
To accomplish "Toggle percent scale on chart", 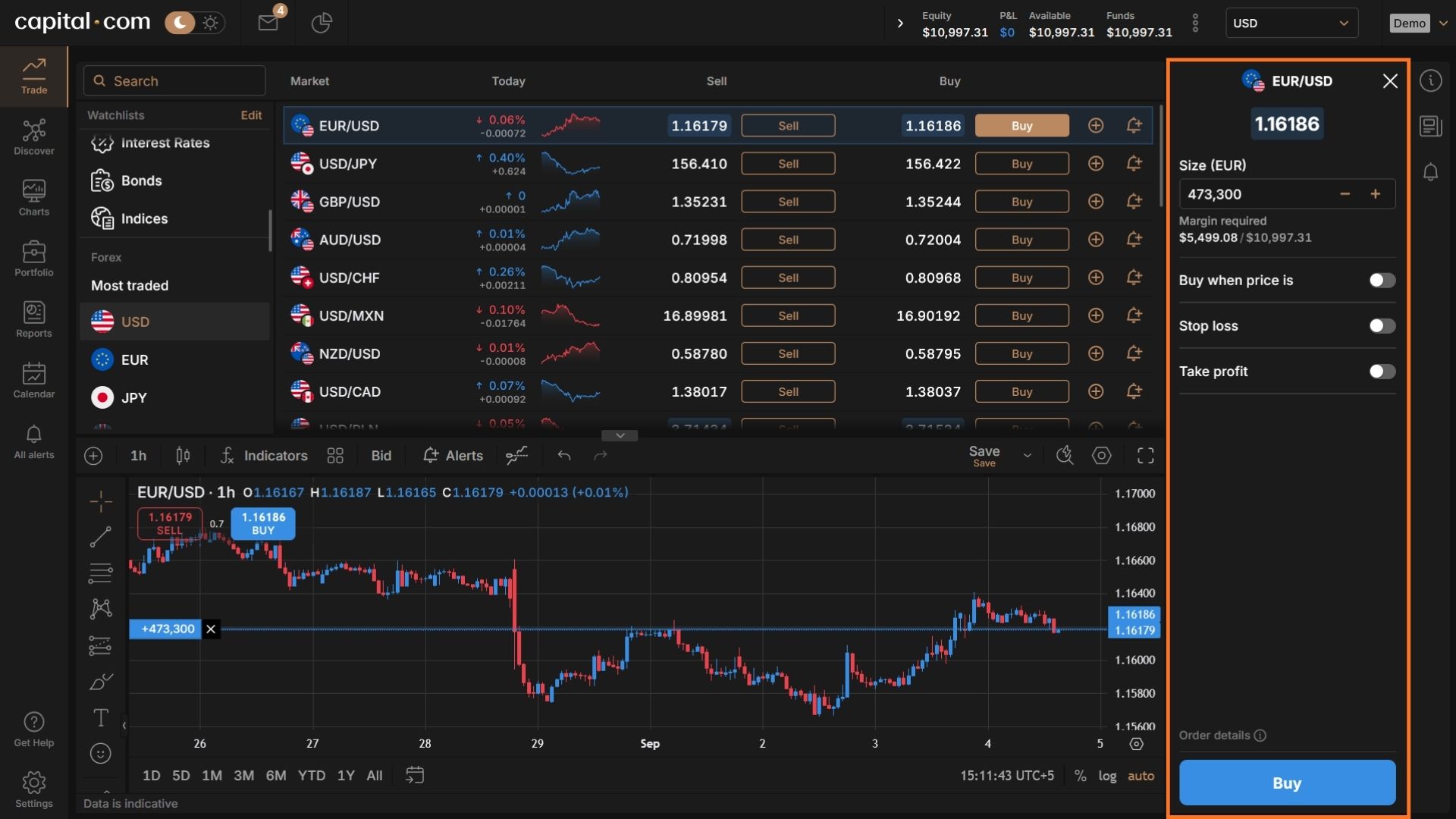I will click(x=1080, y=776).
